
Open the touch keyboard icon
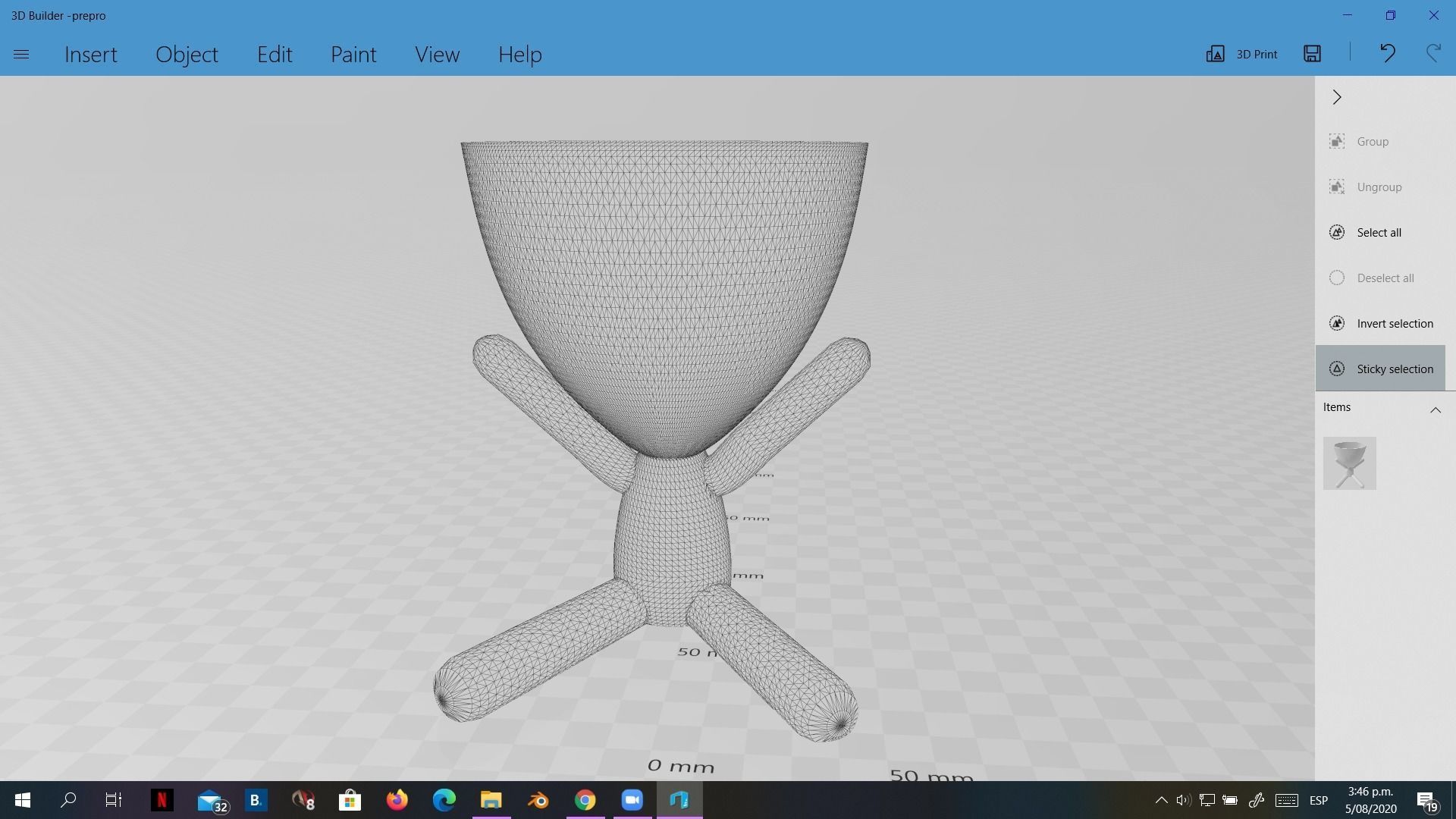point(1286,800)
